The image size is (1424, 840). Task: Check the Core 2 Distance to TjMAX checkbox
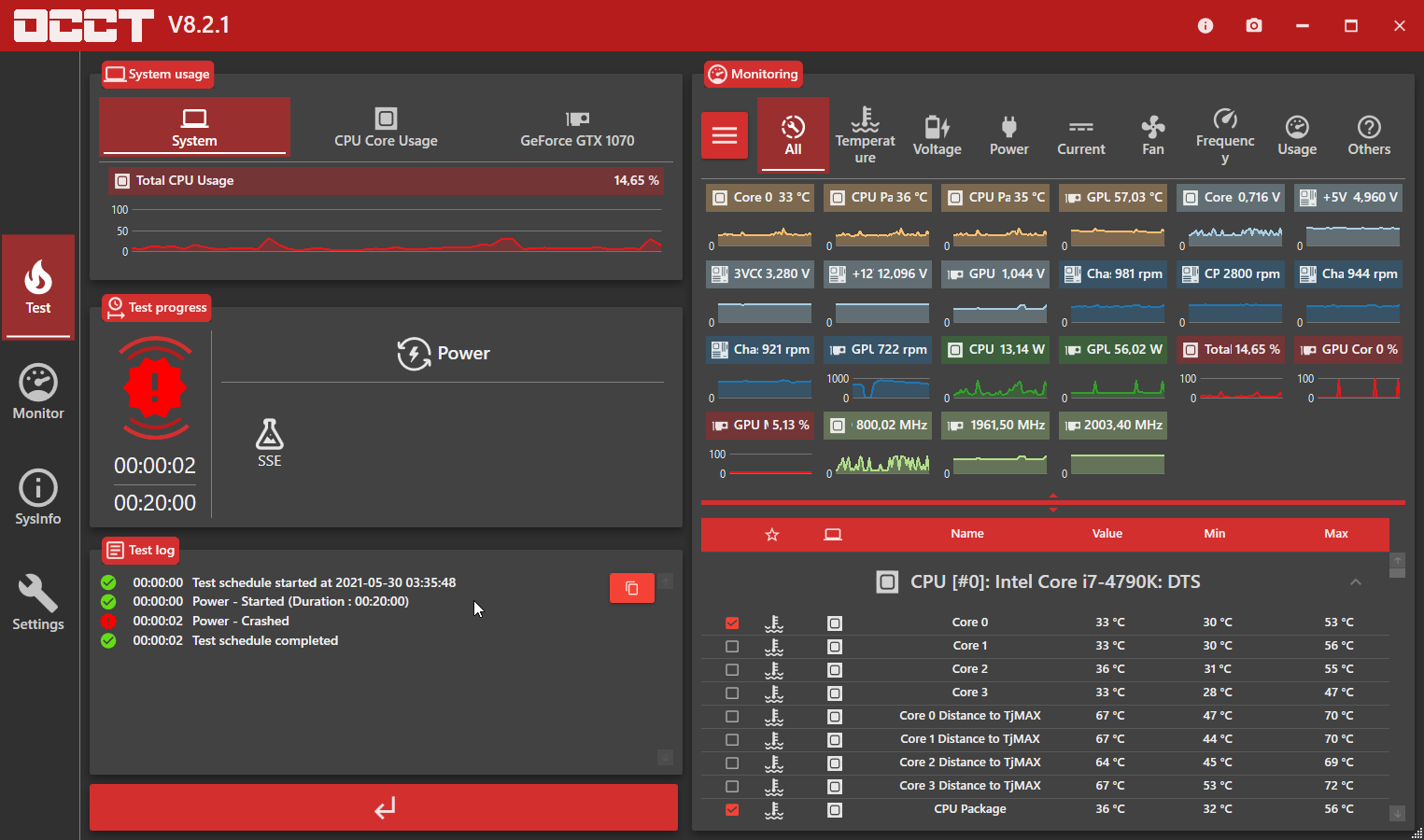[x=732, y=763]
